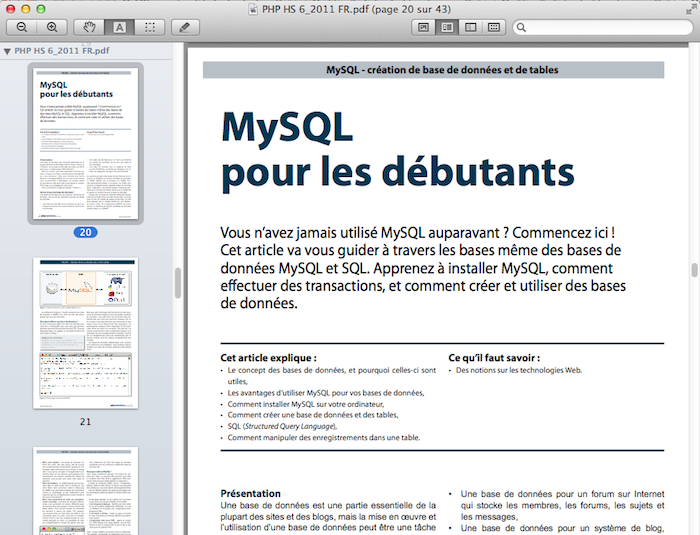
Task: Toggle the thumbnails sidebar view
Action: (448, 27)
